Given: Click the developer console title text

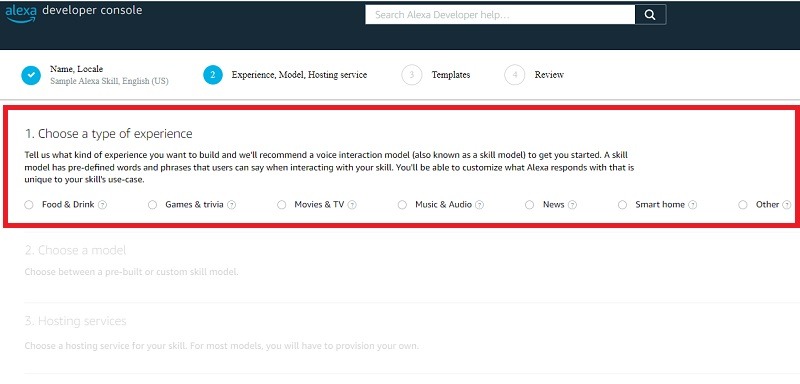Looking at the screenshot, I should pyautogui.click(x=92, y=10).
